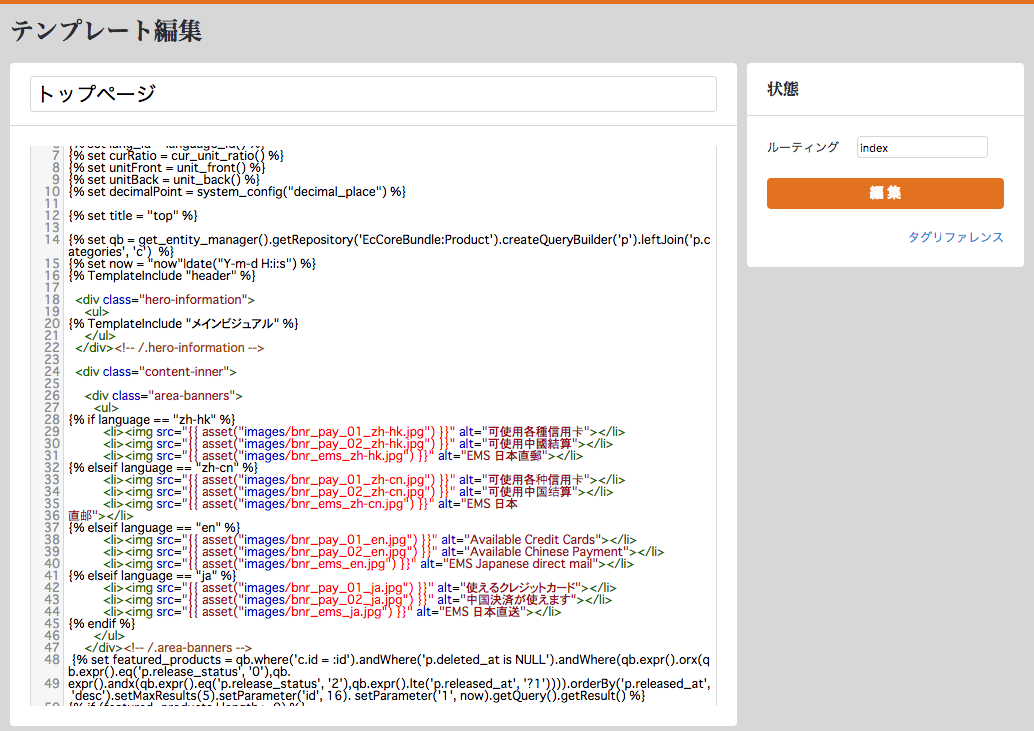Click the {% endif %} line in editor
The height and width of the screenshot is (731, 1034).
(101, 623)
